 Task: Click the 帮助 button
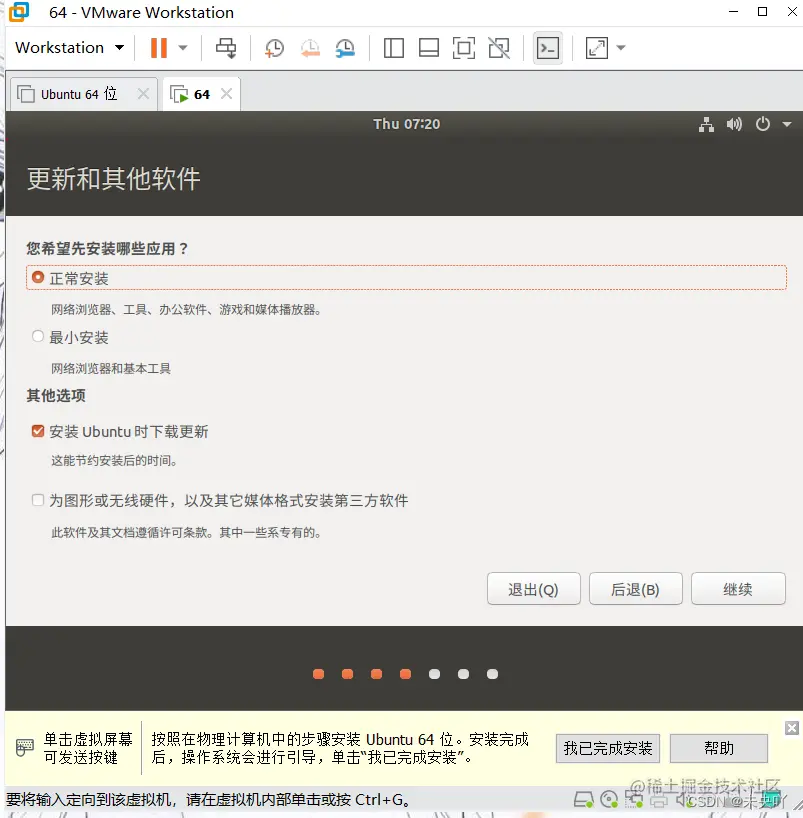pyautogui.click(x=719, y=748)
